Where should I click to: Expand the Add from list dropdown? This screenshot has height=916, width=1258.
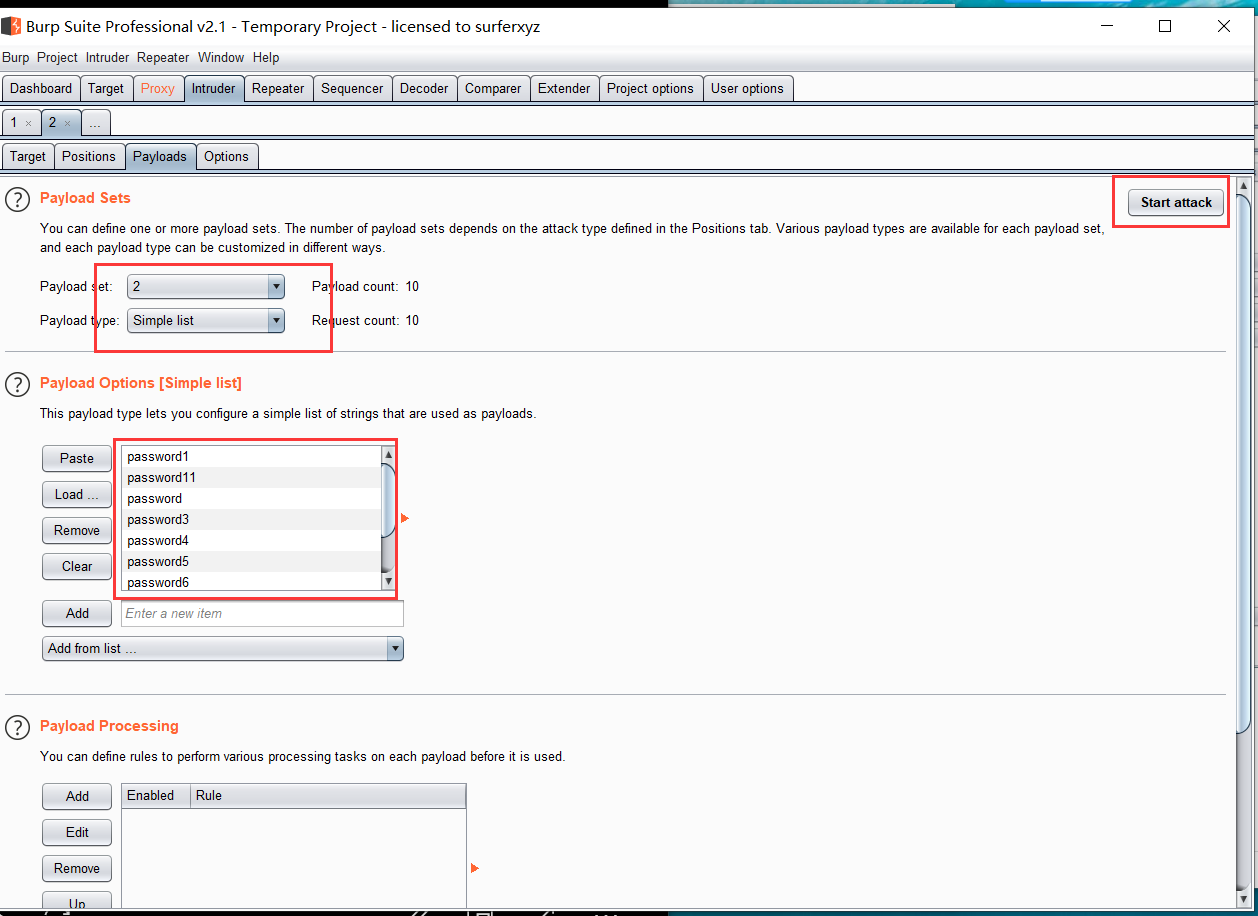(x=223, y=649)
